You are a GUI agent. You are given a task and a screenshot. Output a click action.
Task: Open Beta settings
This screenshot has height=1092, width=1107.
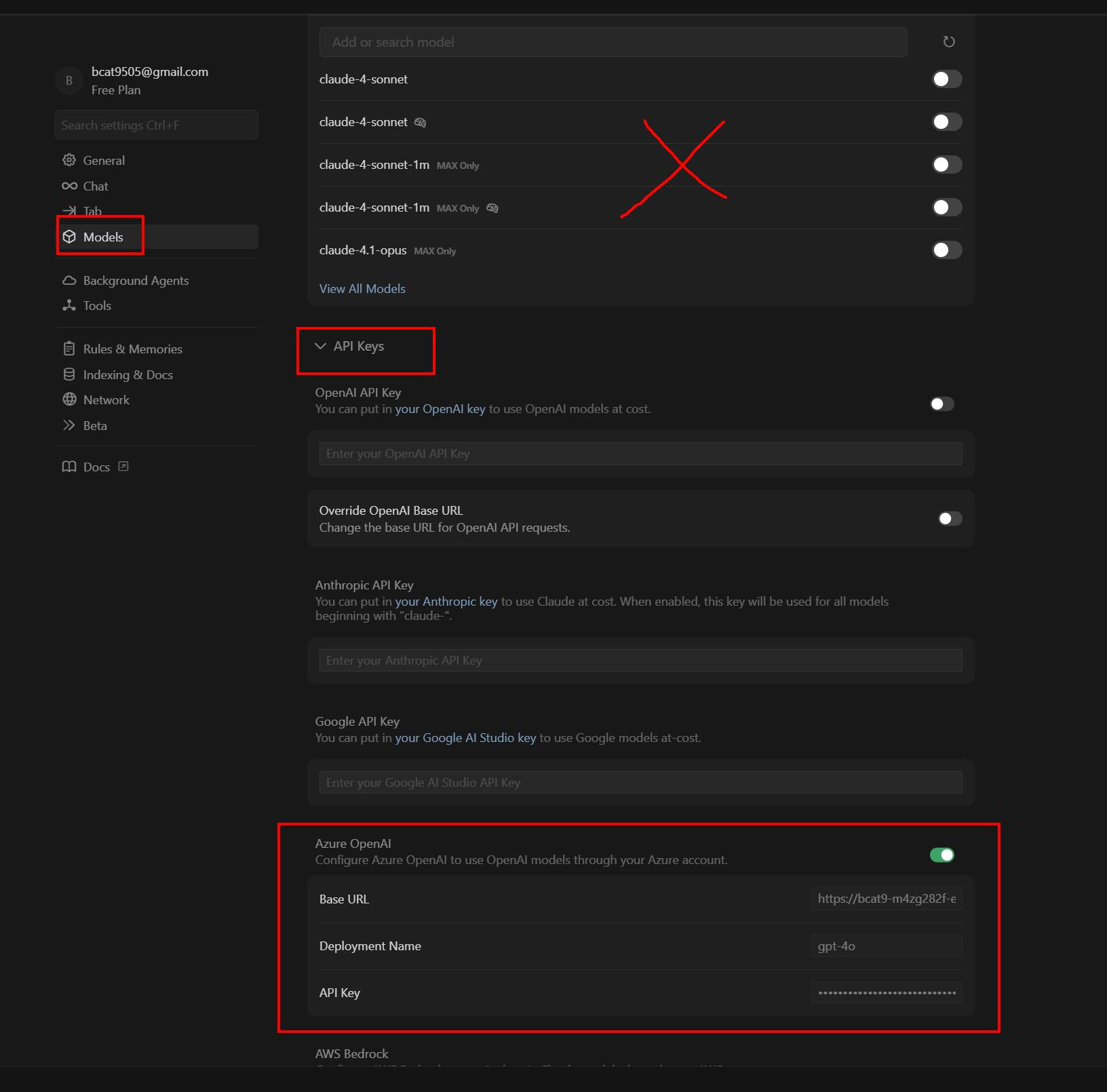click(x=157, y=425)
